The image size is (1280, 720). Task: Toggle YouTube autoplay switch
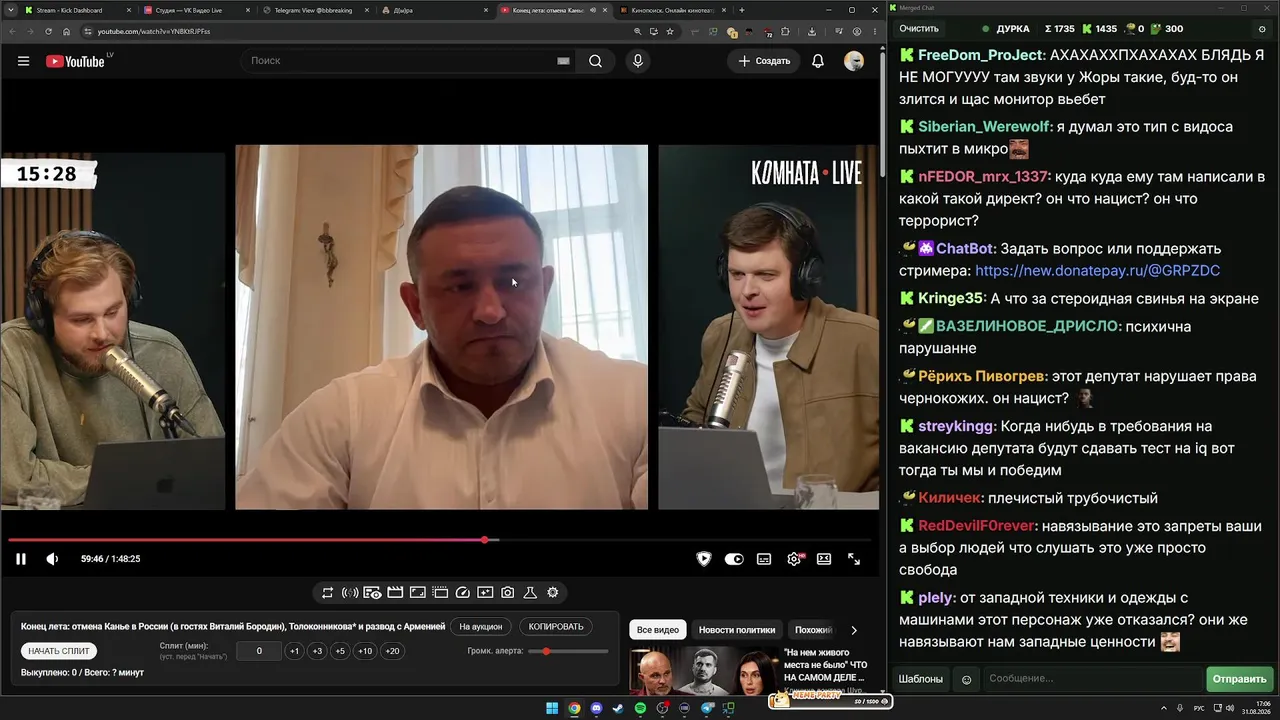click(x=734, y=559)
